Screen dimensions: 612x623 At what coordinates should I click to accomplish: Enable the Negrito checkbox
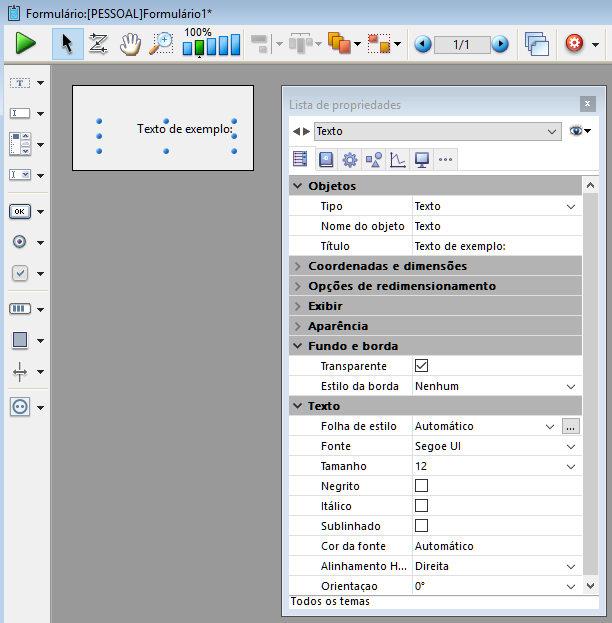tap(421, 486)
